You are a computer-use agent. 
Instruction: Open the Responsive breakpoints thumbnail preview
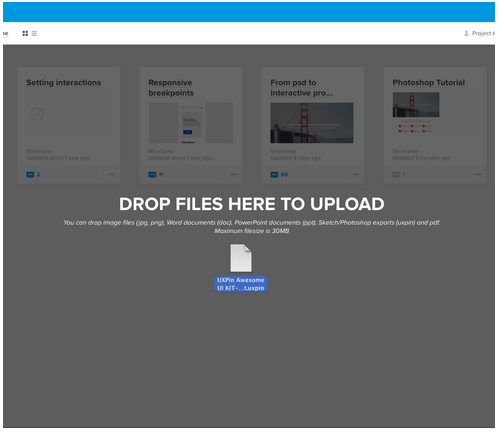191,123
